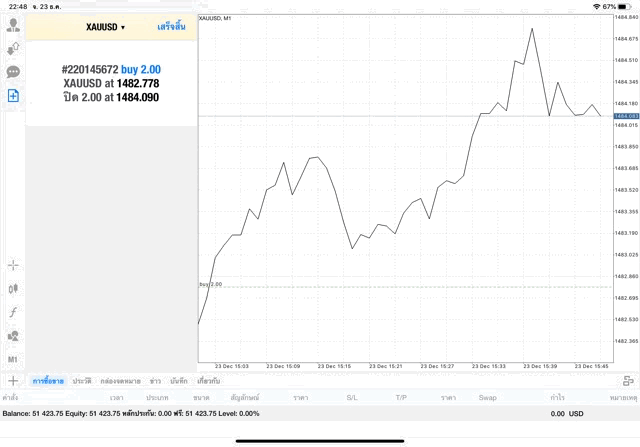640x447 pixels.
Task: Open the chat messages bubble icon
Action: [13, 72]
